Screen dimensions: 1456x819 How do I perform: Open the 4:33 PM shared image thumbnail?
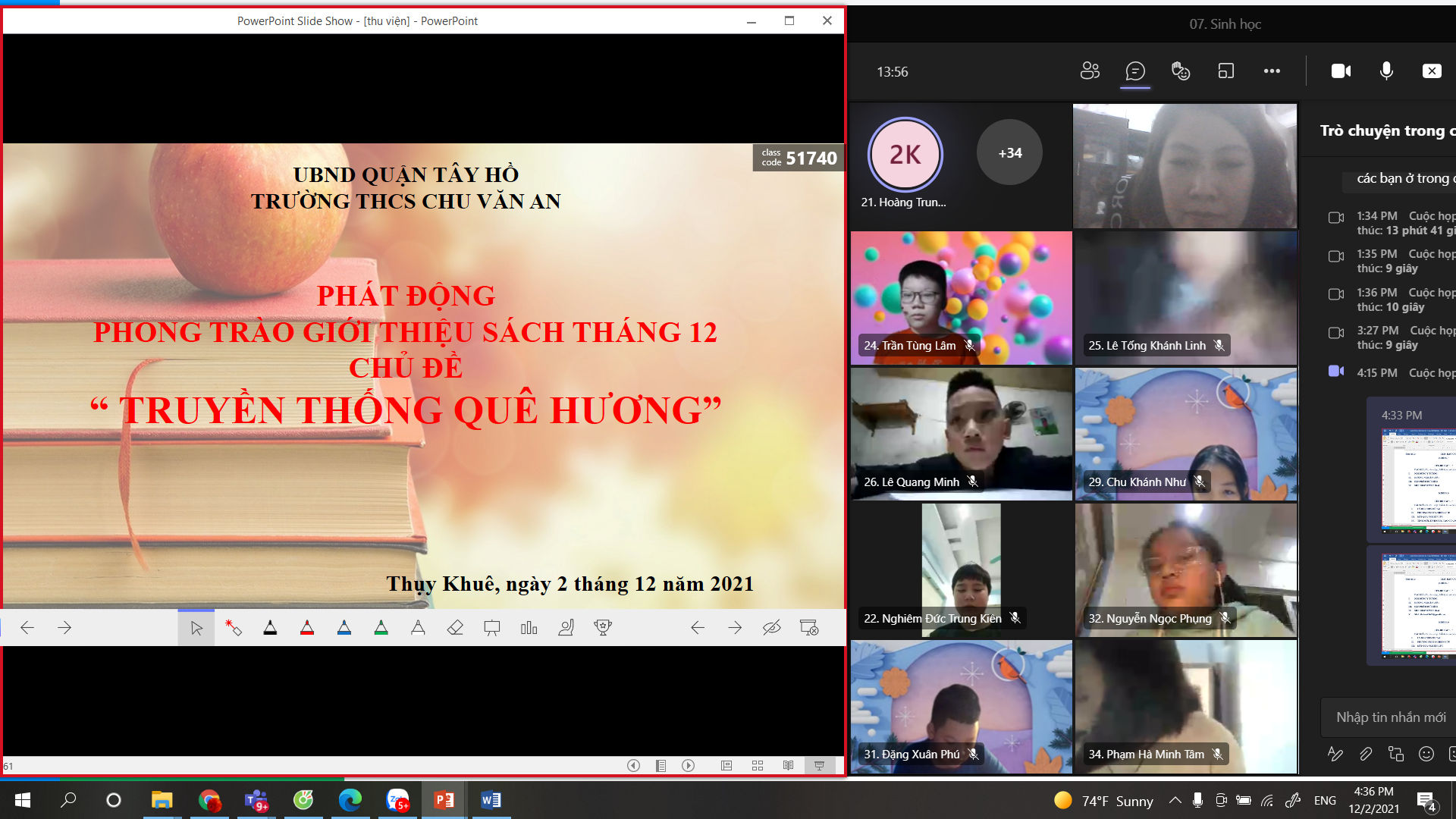(1418, 481)
